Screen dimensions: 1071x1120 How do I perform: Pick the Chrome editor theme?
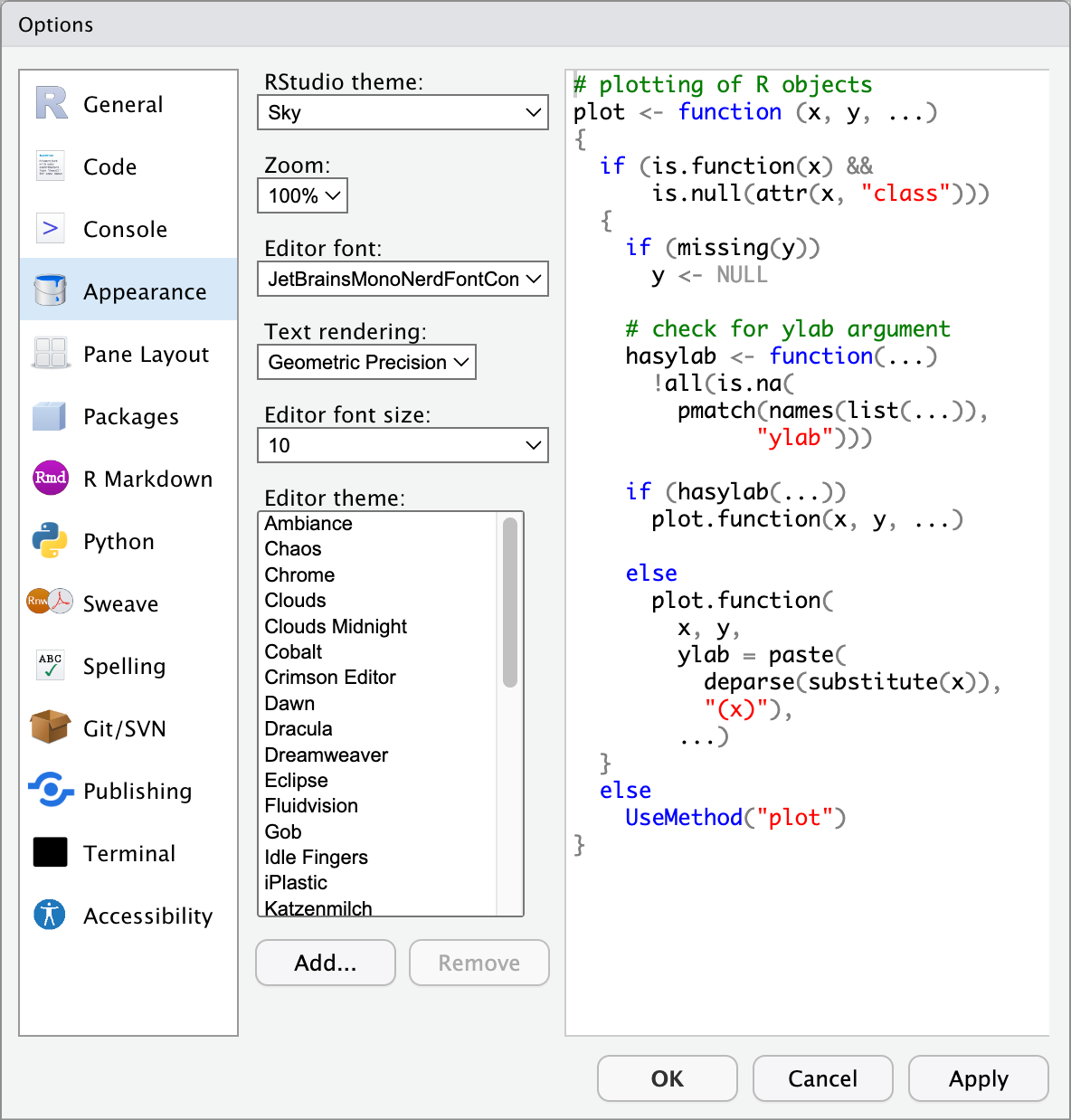pos(377,574)
